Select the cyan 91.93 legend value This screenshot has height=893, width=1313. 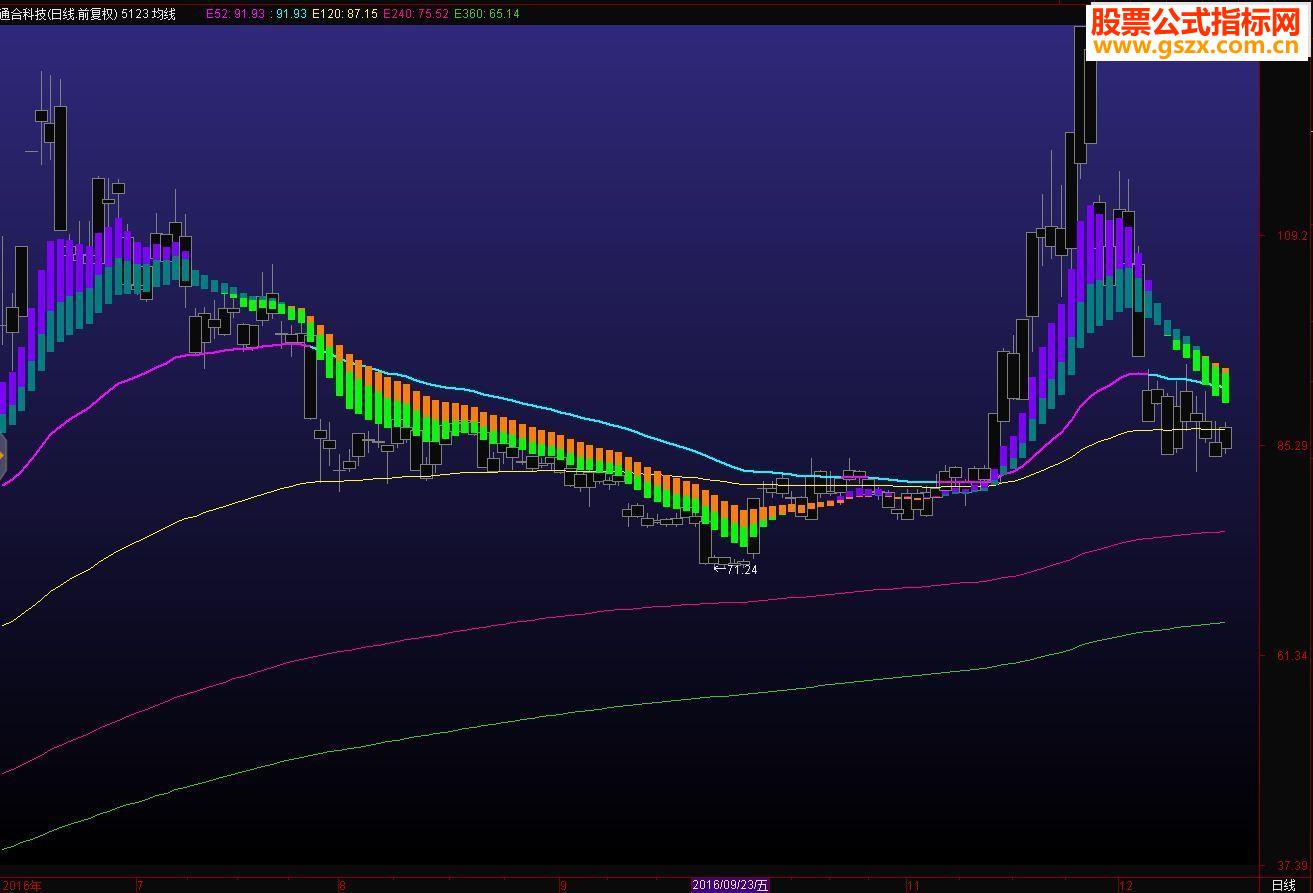[291, 14]
